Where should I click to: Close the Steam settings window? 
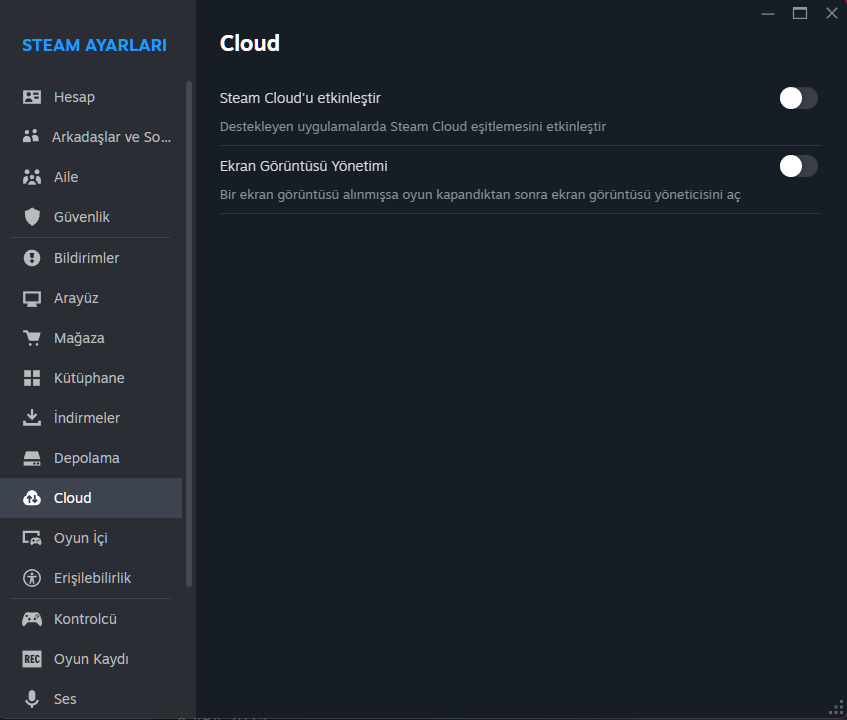click(832, 14)
